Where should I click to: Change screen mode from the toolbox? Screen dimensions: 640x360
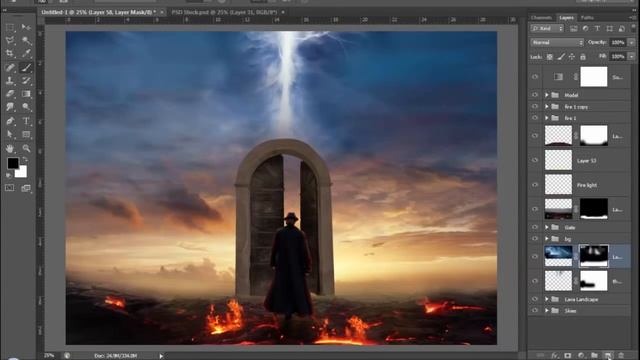click(x=26, y=188)
